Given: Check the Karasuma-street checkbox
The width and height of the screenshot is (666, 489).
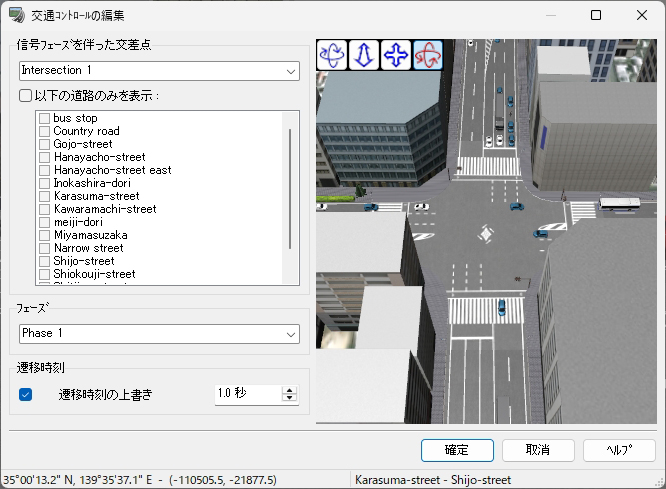Looking at the screenshot, I should click(x=44, y=196).
